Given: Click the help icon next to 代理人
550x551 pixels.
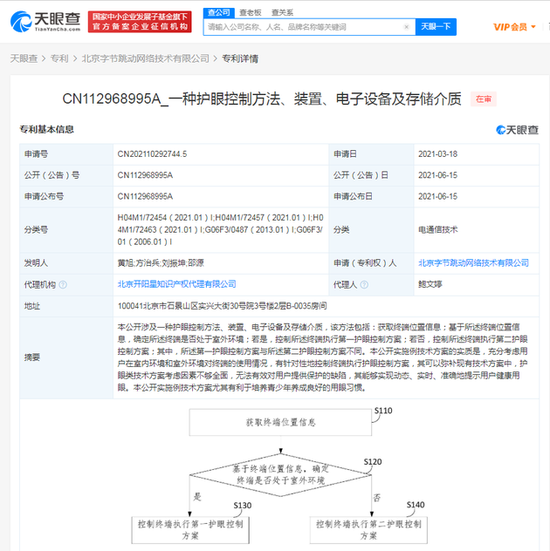Looking at the screenshot, I should [x=364, y=284].
